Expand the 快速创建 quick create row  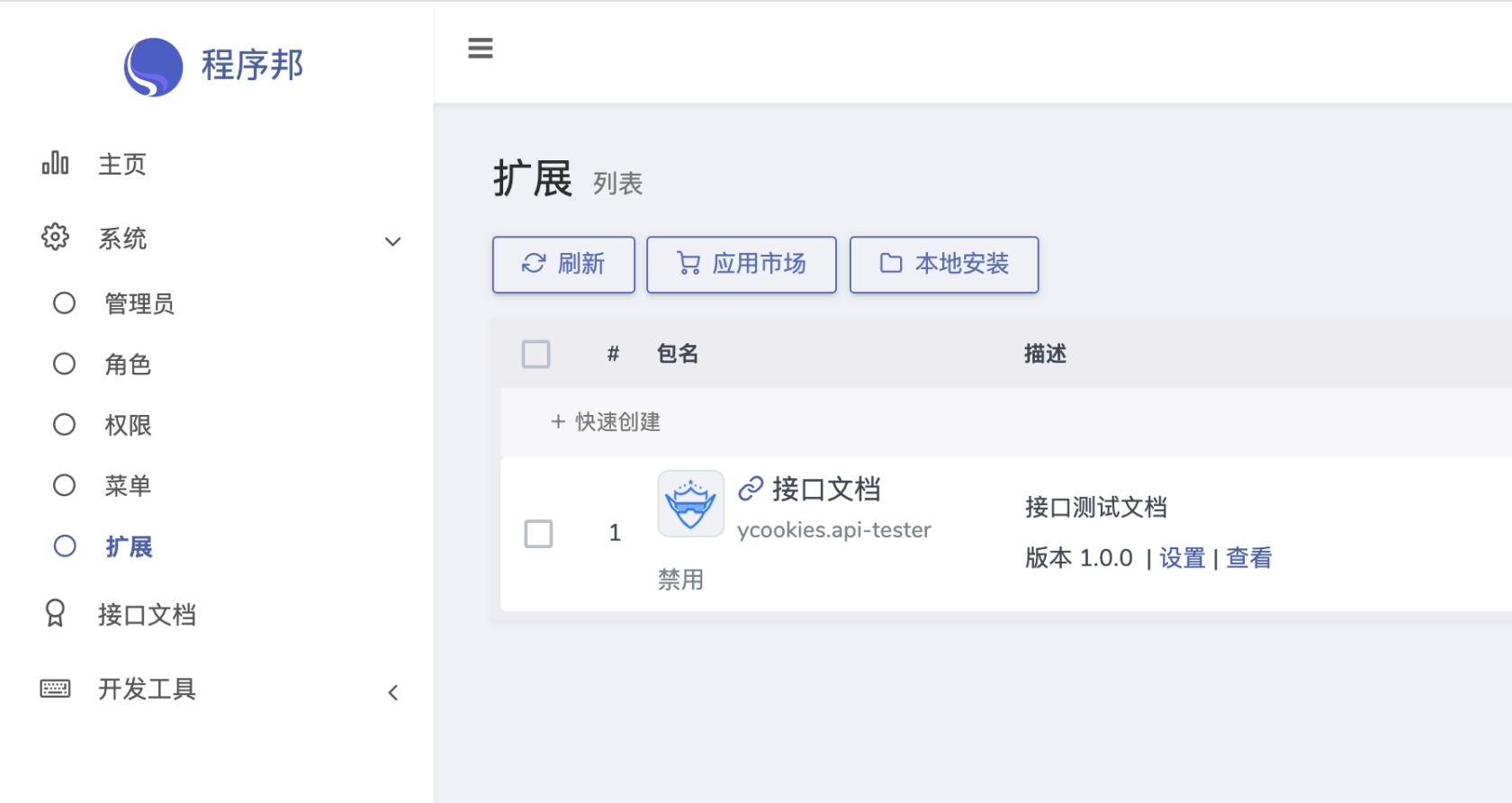click(x=606, y=421)
